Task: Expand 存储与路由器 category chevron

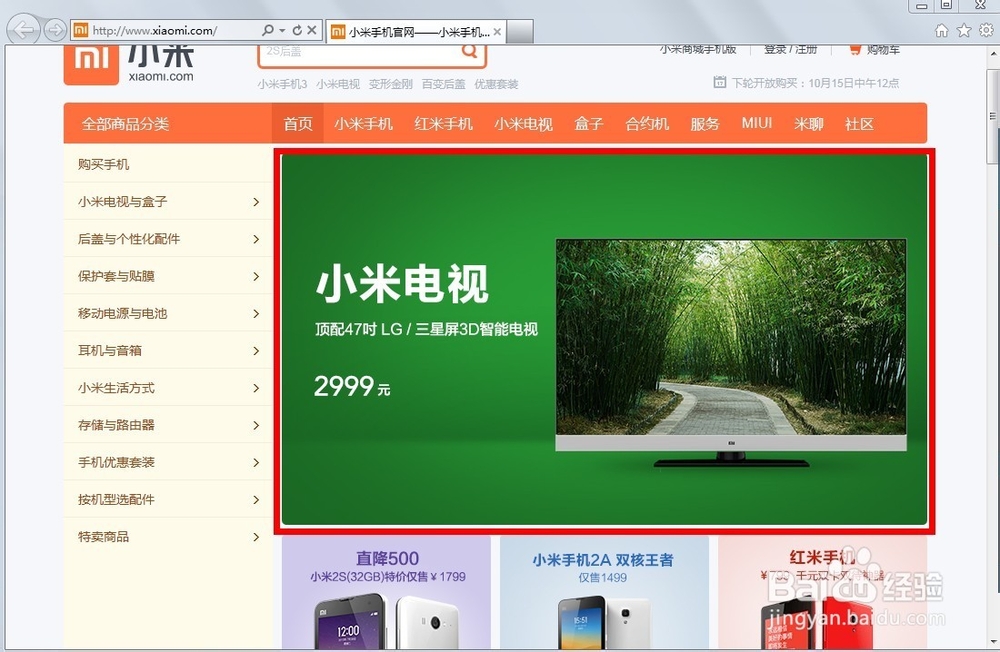Action: [x=256, y=426]
